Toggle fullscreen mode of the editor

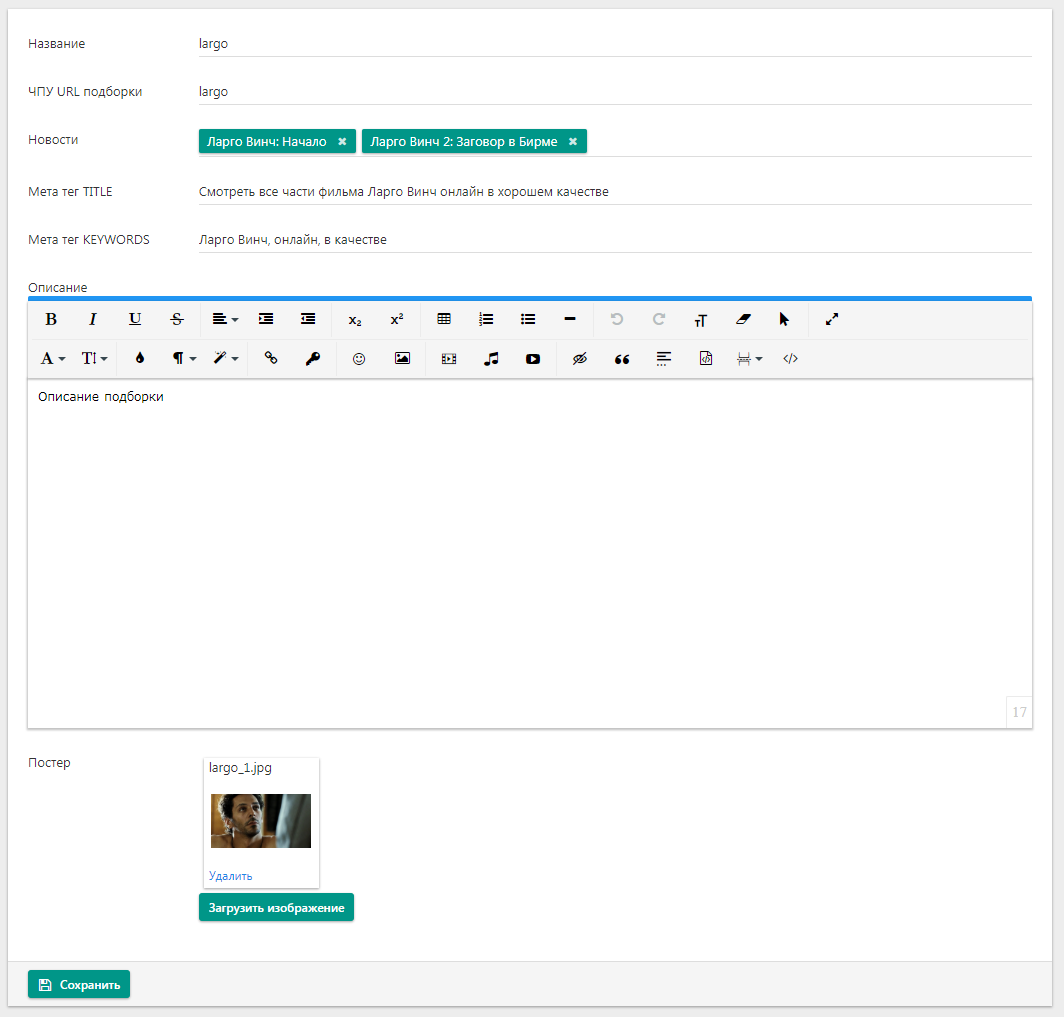(831, 319)
